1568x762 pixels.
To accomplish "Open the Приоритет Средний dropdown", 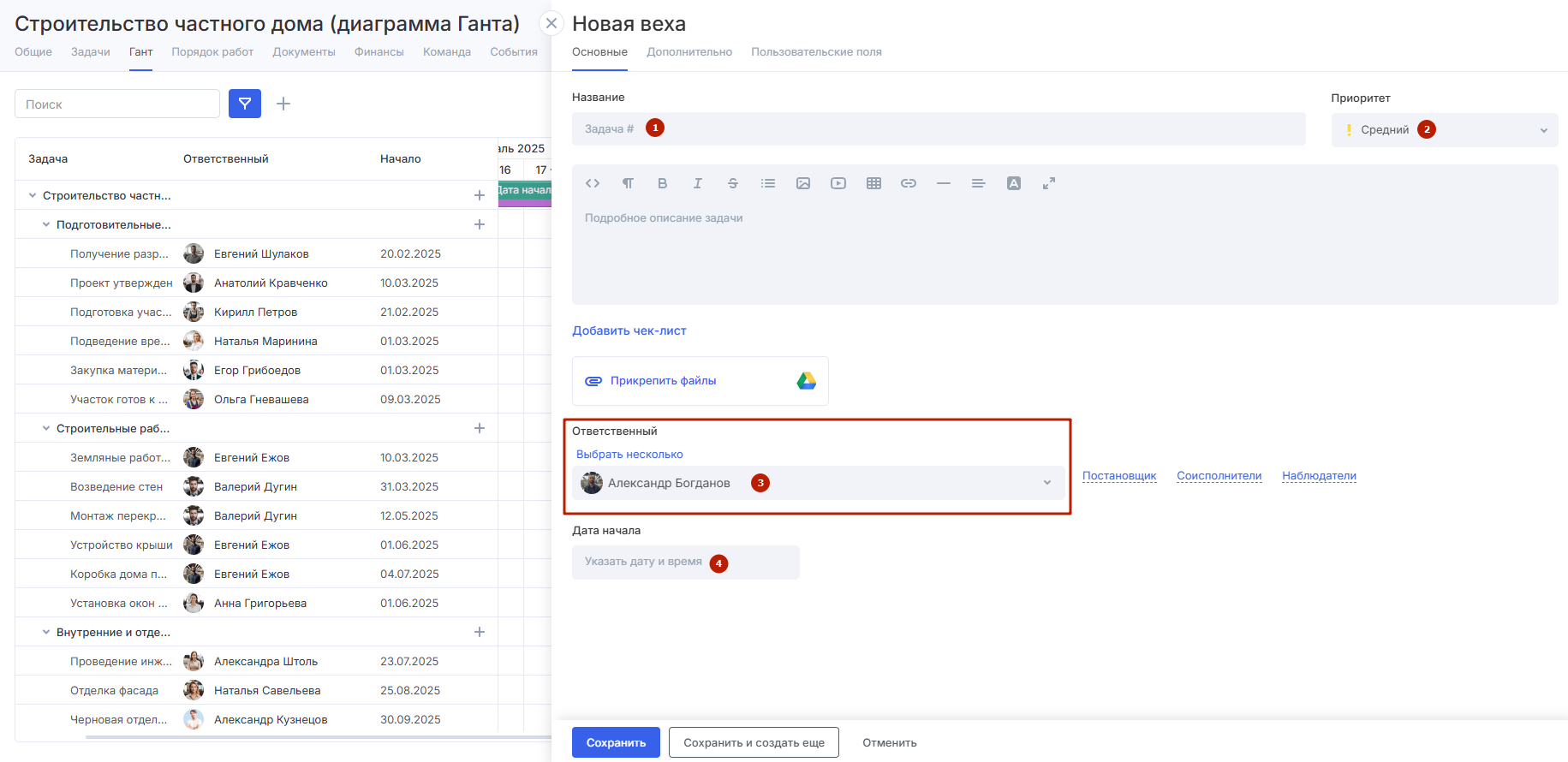I will point(1445,130).
